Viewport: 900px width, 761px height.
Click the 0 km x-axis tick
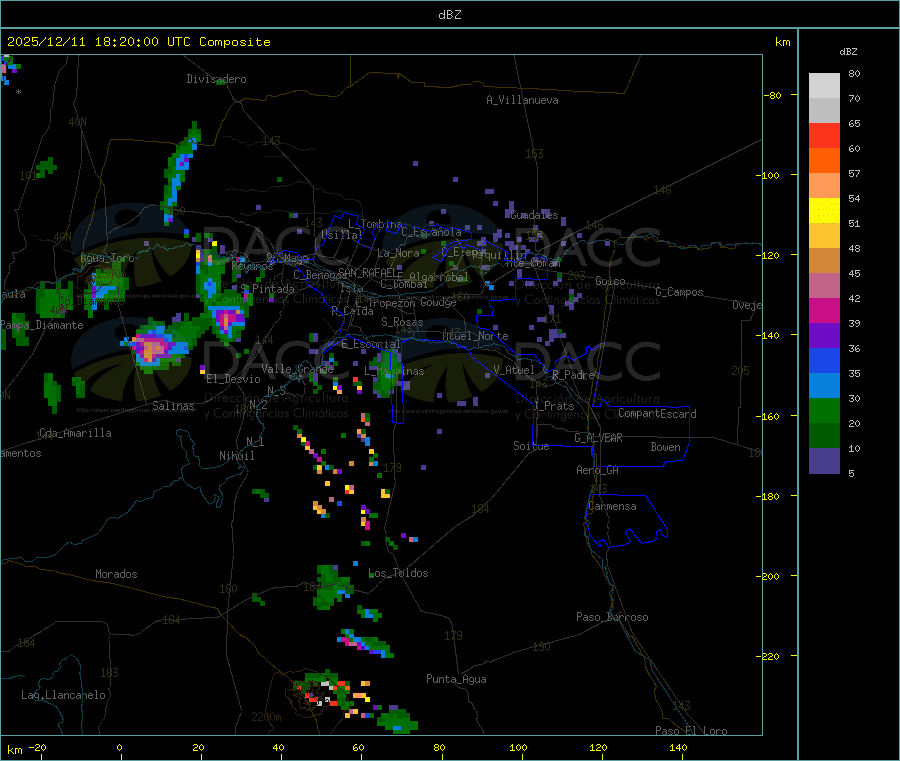[119, 748]
